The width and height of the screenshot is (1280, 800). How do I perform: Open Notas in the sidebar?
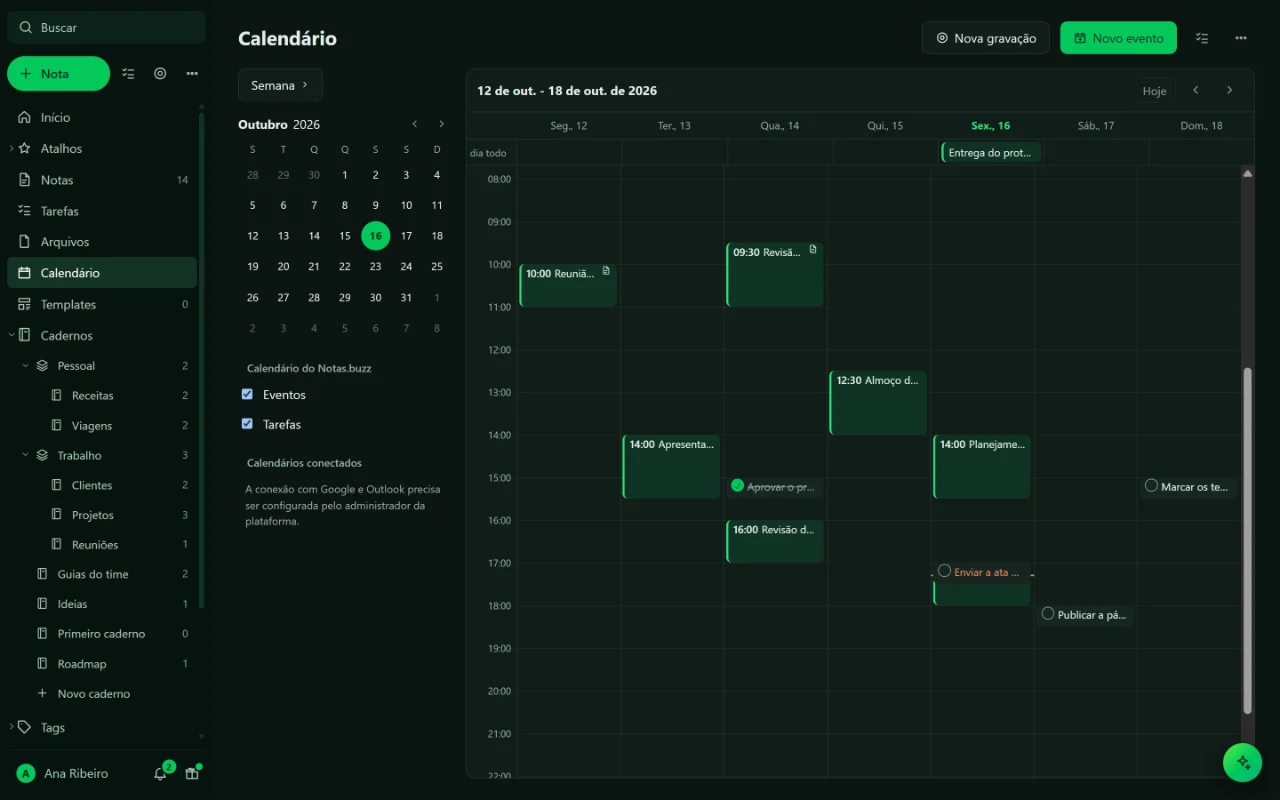pos(102,180)
